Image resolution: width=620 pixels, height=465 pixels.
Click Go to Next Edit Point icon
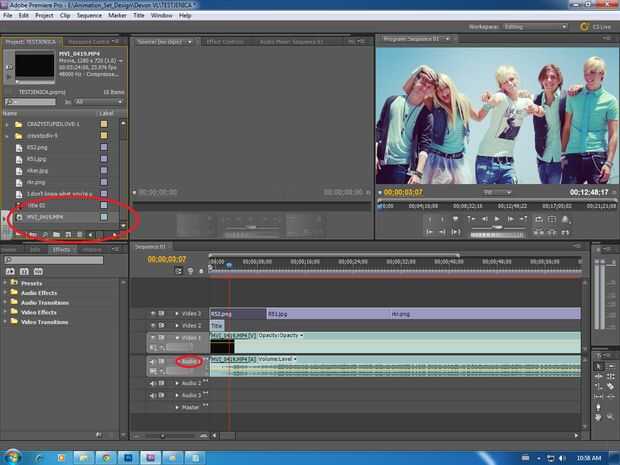(524, 219)
